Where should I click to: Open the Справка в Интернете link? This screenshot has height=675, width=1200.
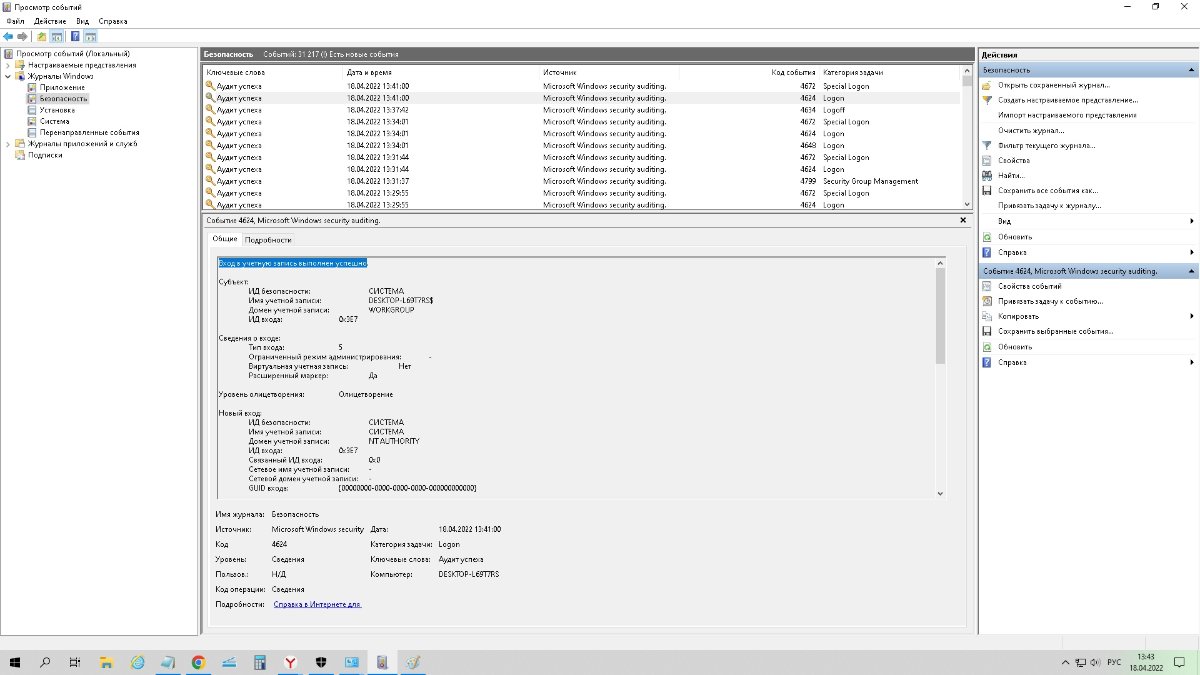click(317, 604)
